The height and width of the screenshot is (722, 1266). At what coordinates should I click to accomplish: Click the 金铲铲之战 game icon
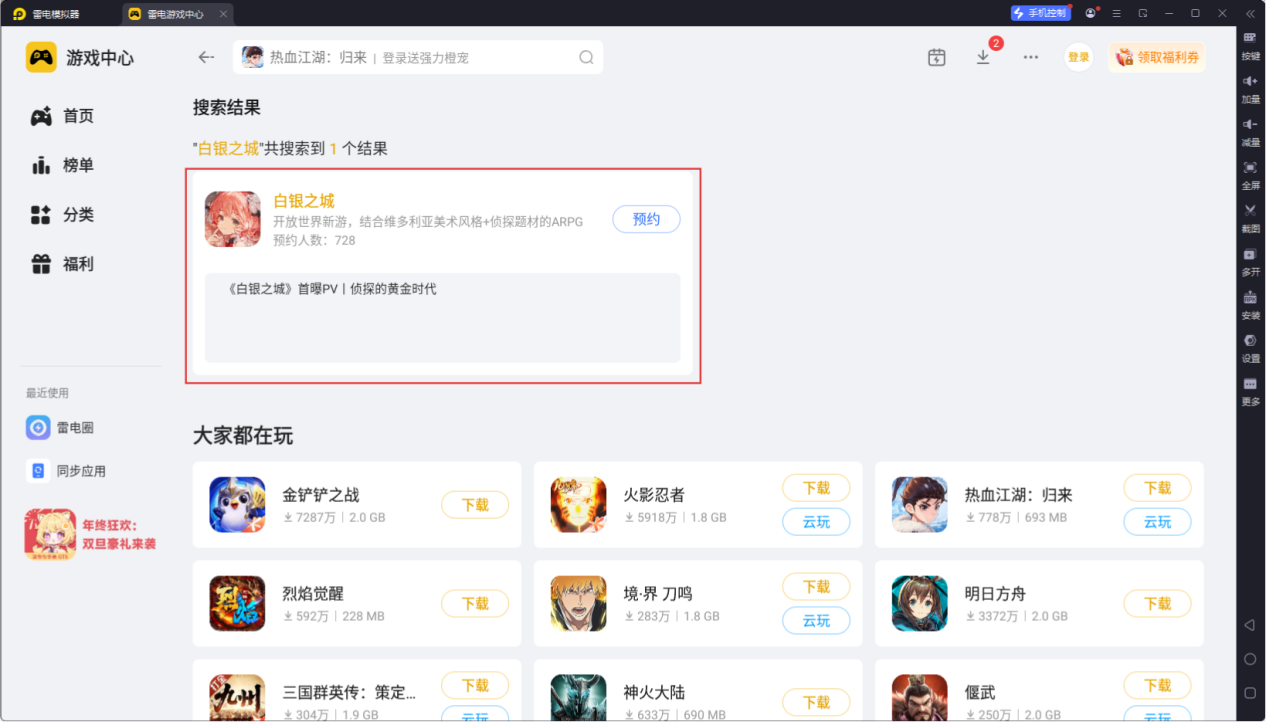pyautogui.click(x=237, y=505)
